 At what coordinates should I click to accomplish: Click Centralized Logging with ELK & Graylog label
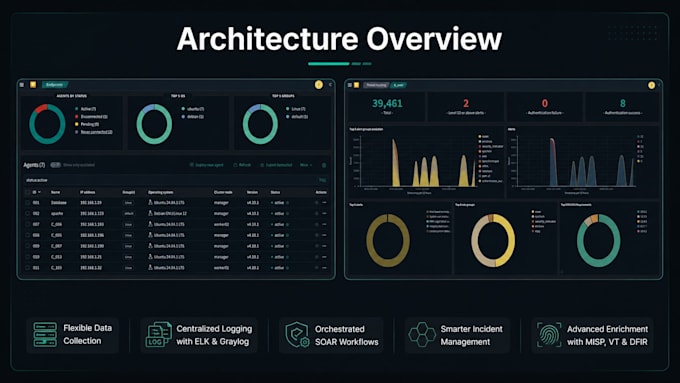pos(214,335)
